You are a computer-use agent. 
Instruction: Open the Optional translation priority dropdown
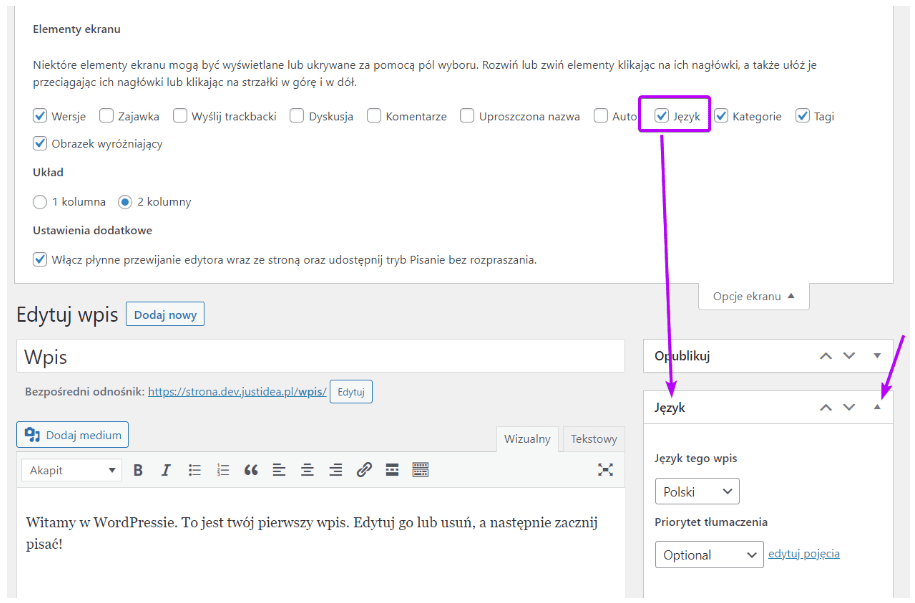709,555
